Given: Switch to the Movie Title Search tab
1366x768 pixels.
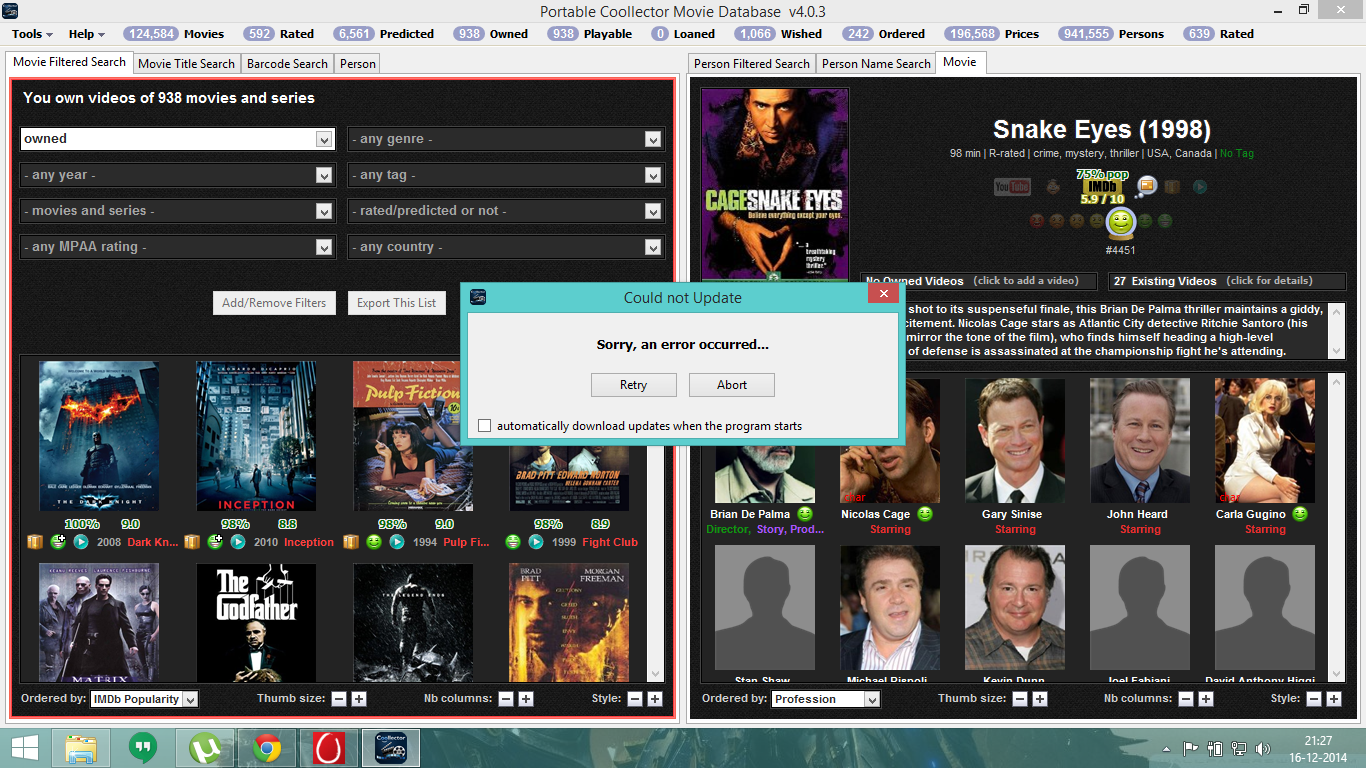Looking at the screenshot, I should pyautogui.click(x=187, y=63).
